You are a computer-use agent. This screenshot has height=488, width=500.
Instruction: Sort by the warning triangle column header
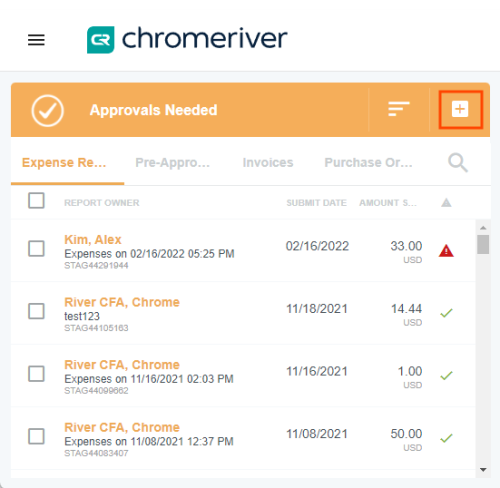pyautogui.click(x=446, y=202)
